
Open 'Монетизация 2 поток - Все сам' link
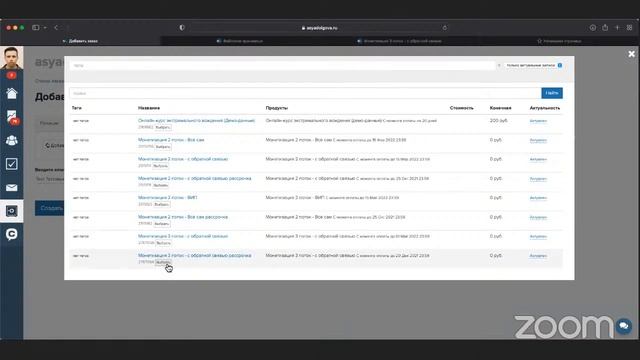tap(171, 140)
